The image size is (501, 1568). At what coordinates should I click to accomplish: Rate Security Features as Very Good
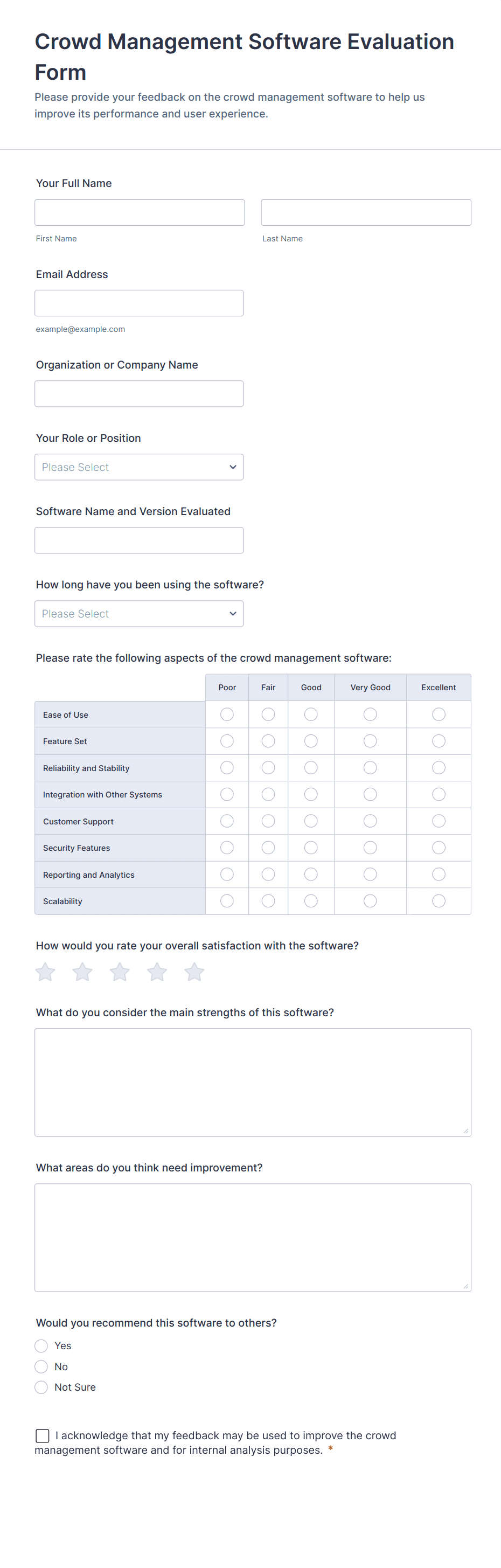point(370,848)
